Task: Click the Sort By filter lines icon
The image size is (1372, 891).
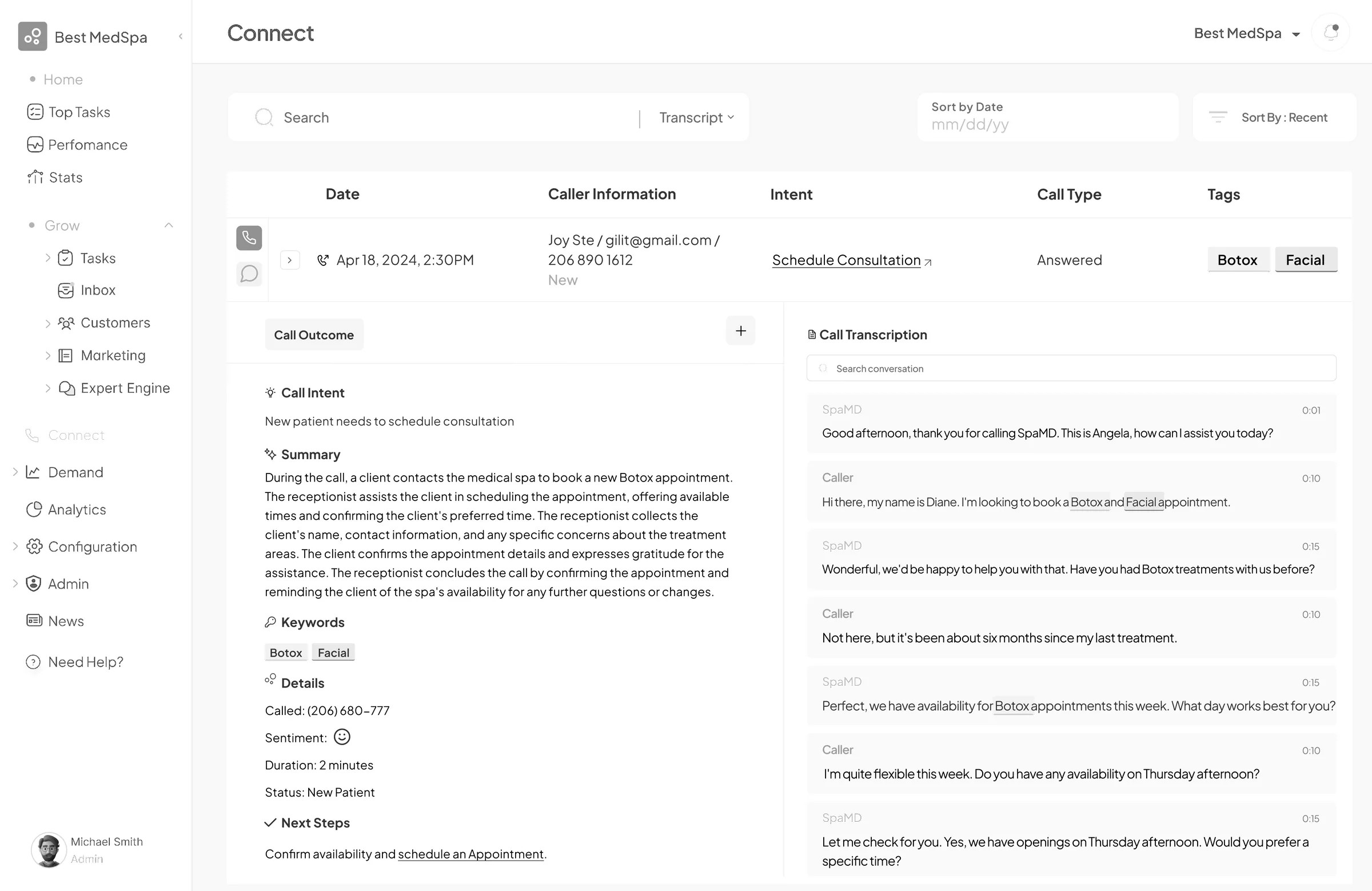Action: (x=1218, y=117)
